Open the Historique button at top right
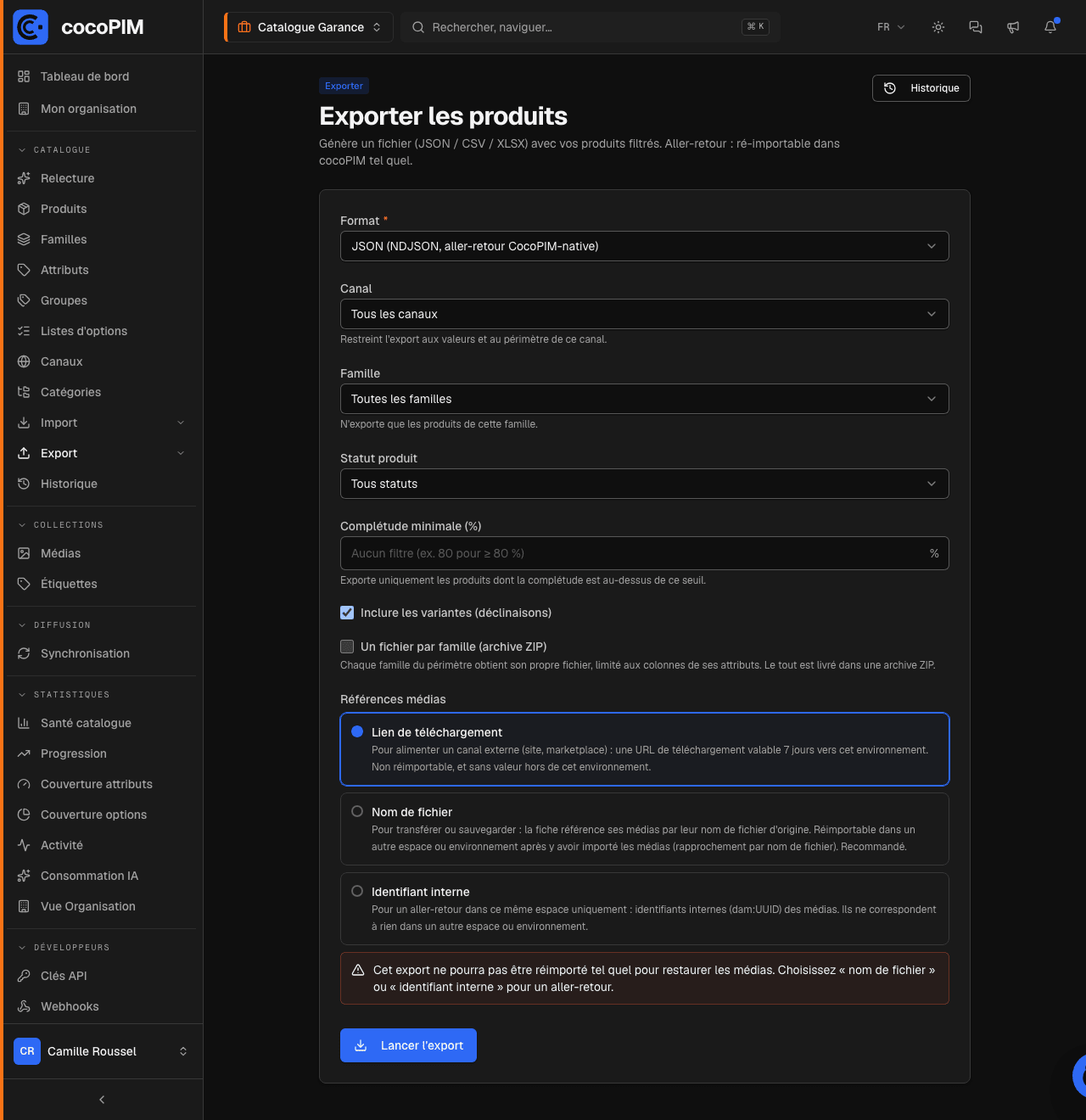The image size is (1086, 1120). tap(921, 88)
